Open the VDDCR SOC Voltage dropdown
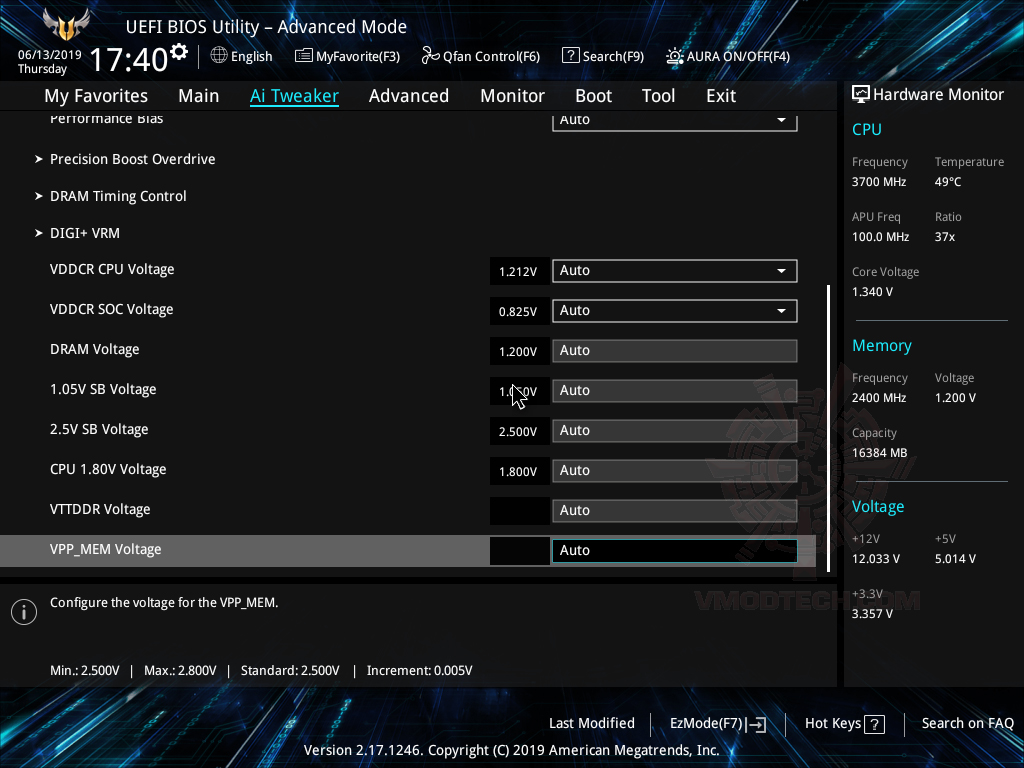1024x768 pixels. tap(675, 311)
